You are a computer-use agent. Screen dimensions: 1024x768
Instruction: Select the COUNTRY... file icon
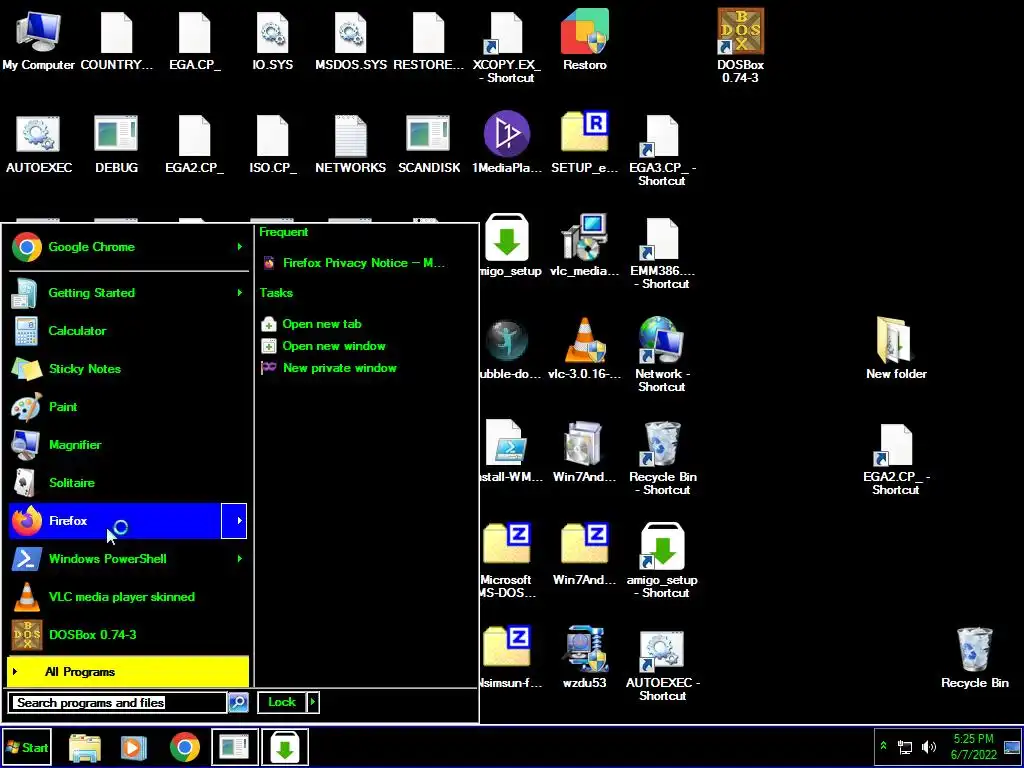click(116, 40)
